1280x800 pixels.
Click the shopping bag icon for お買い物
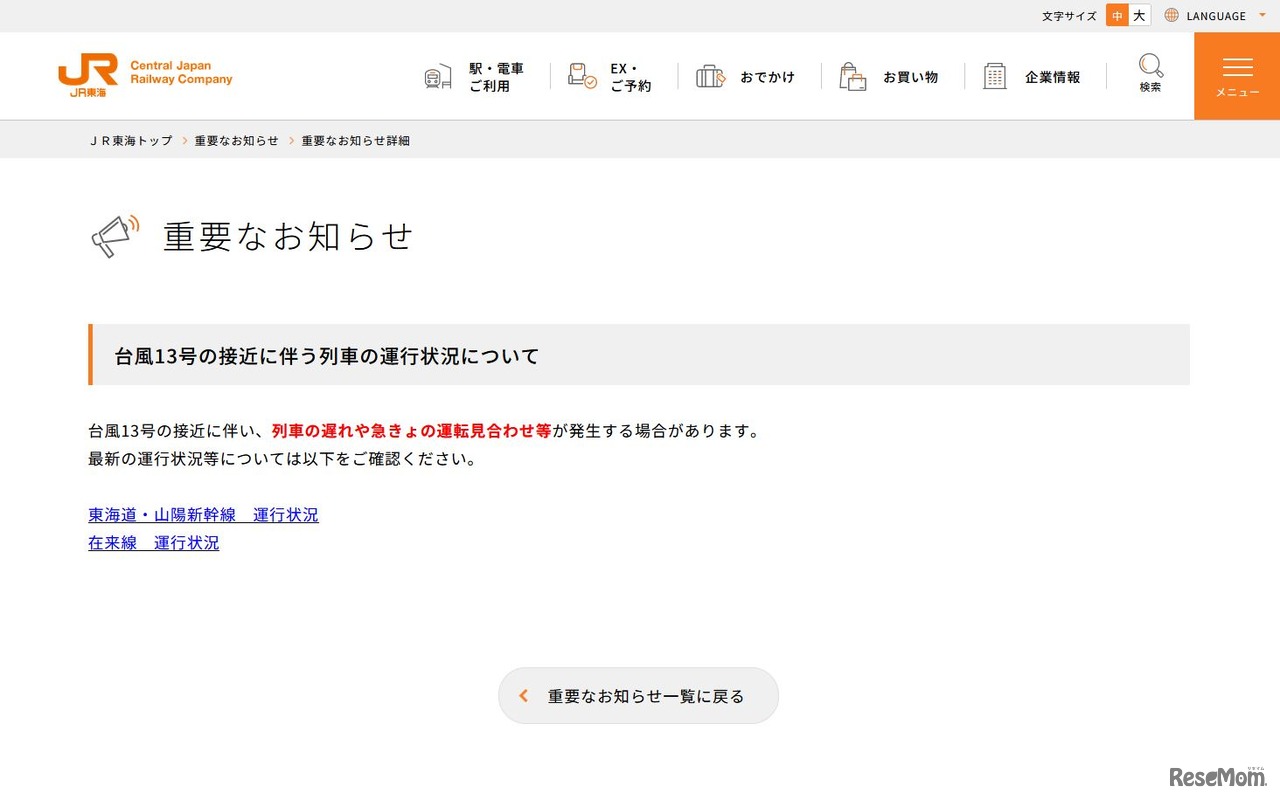click(853, 77)
